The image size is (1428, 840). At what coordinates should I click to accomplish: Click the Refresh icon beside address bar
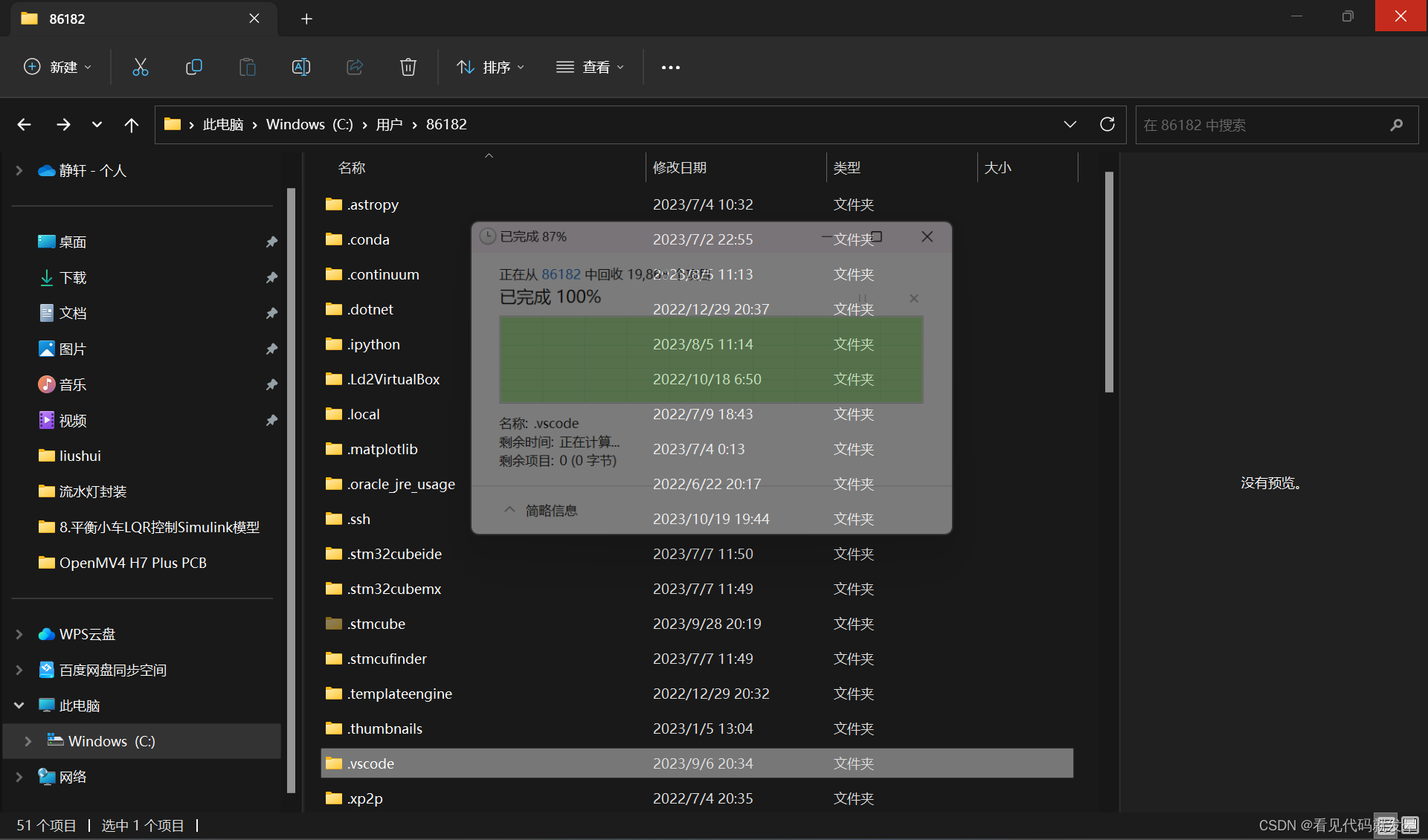(1107, 124)
